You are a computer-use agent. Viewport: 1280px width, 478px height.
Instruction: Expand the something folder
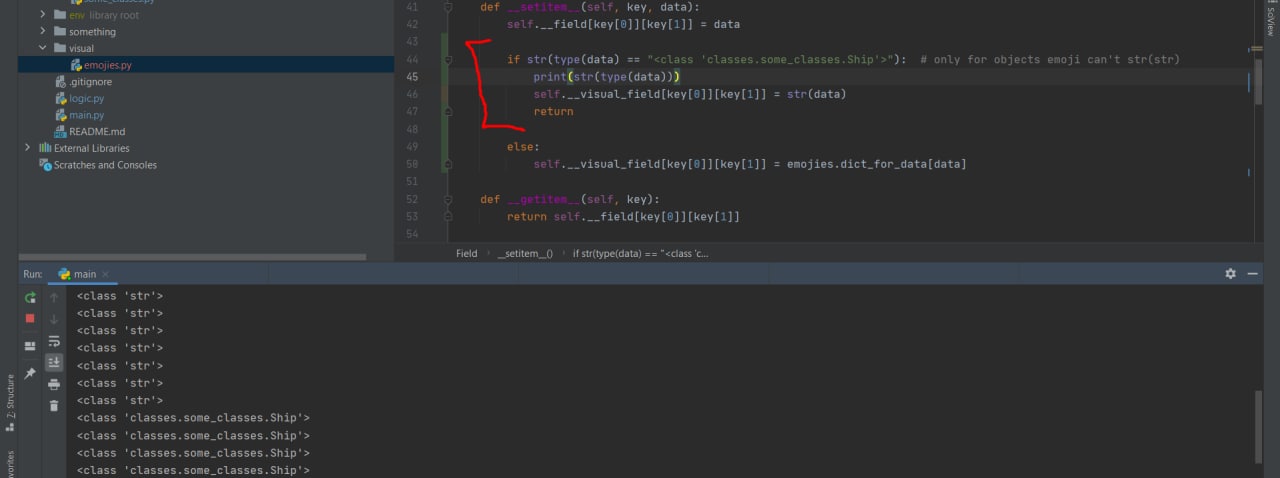coord(43,32)
